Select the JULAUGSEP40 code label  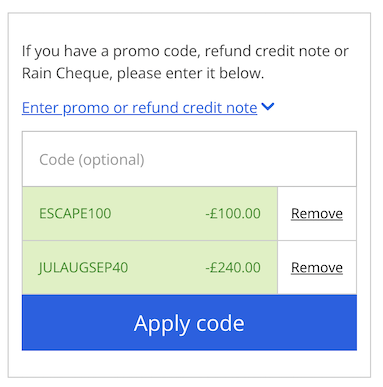coord(83,268)
